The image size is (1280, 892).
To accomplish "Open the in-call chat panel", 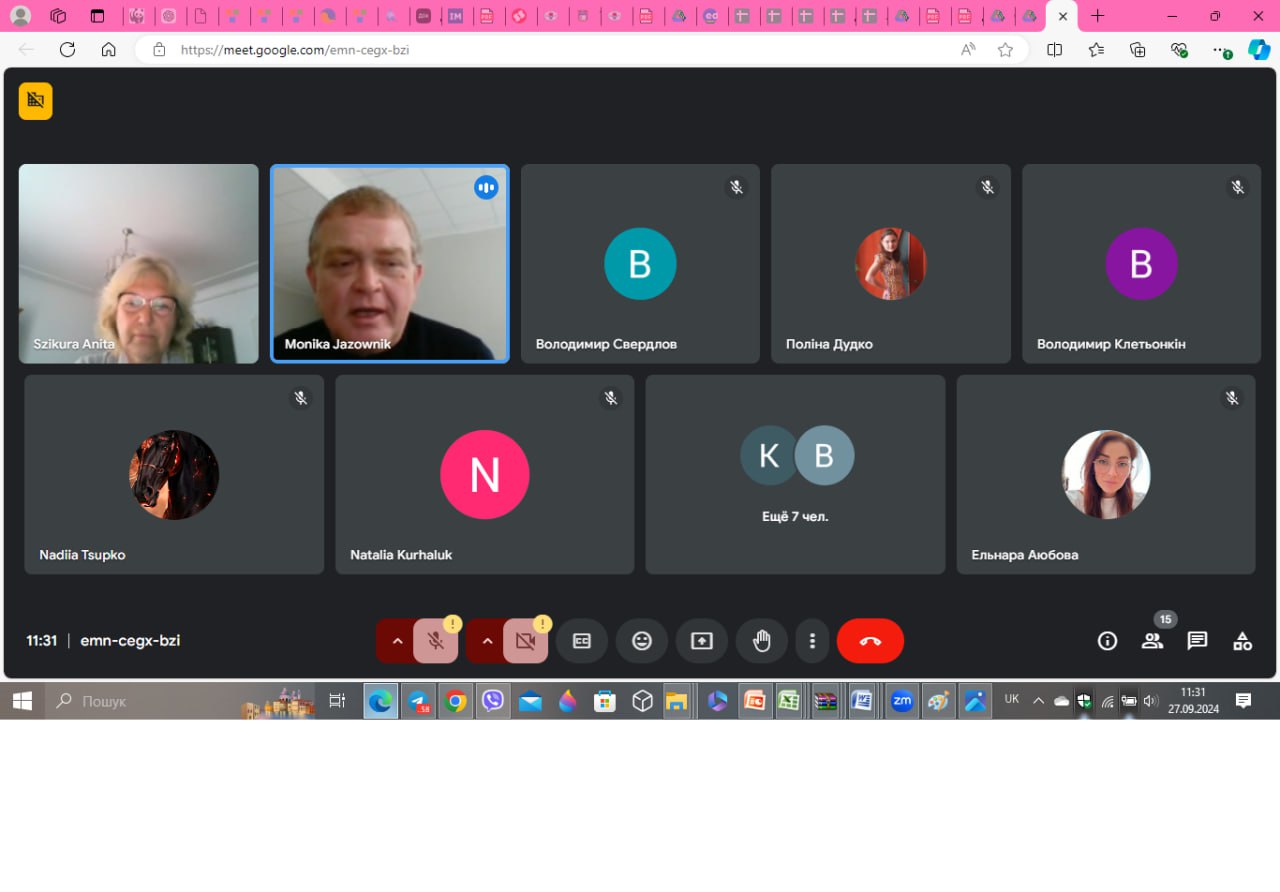I will [1197, 641].
